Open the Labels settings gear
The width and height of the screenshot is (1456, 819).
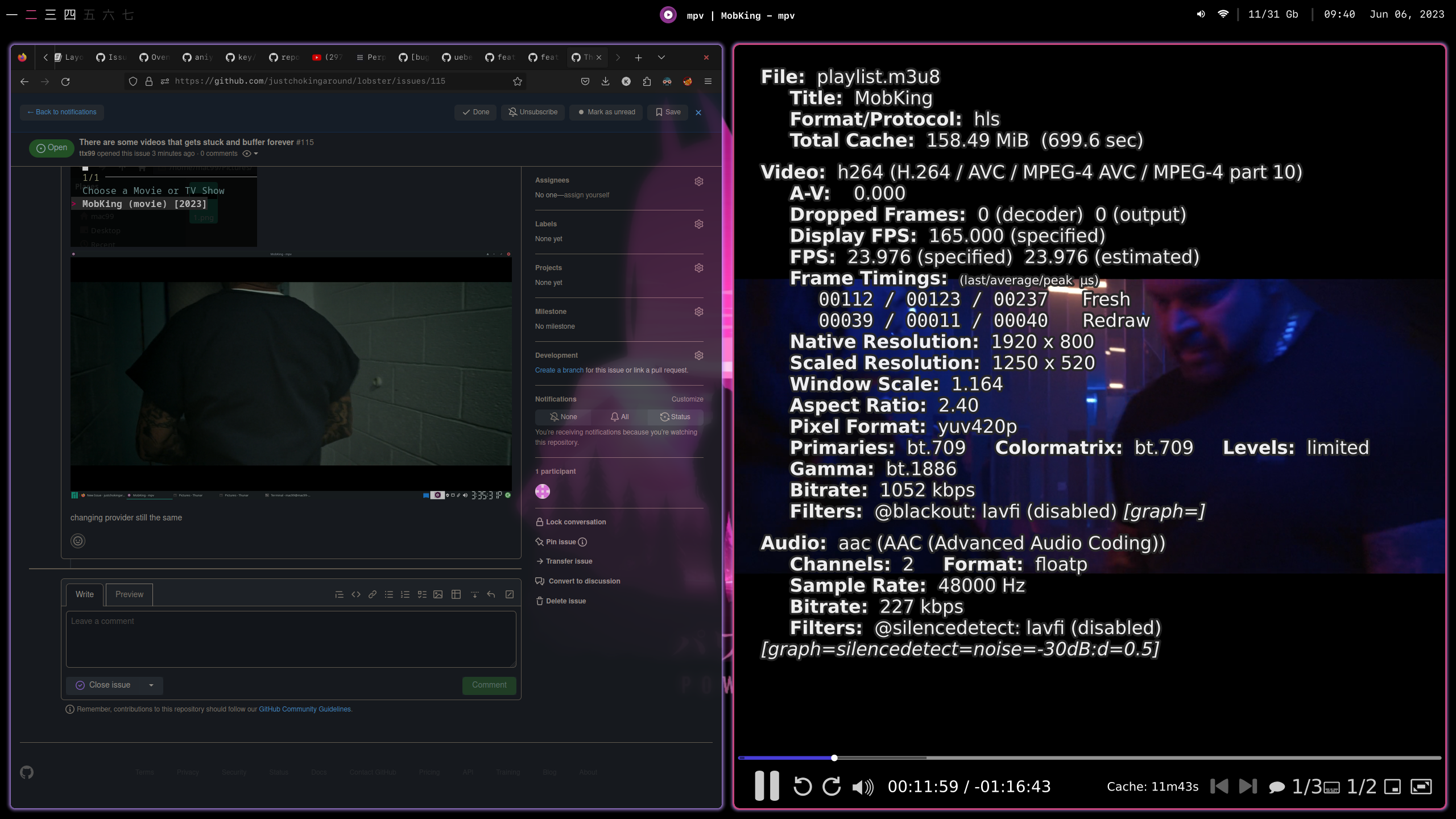tap(698, 224)
